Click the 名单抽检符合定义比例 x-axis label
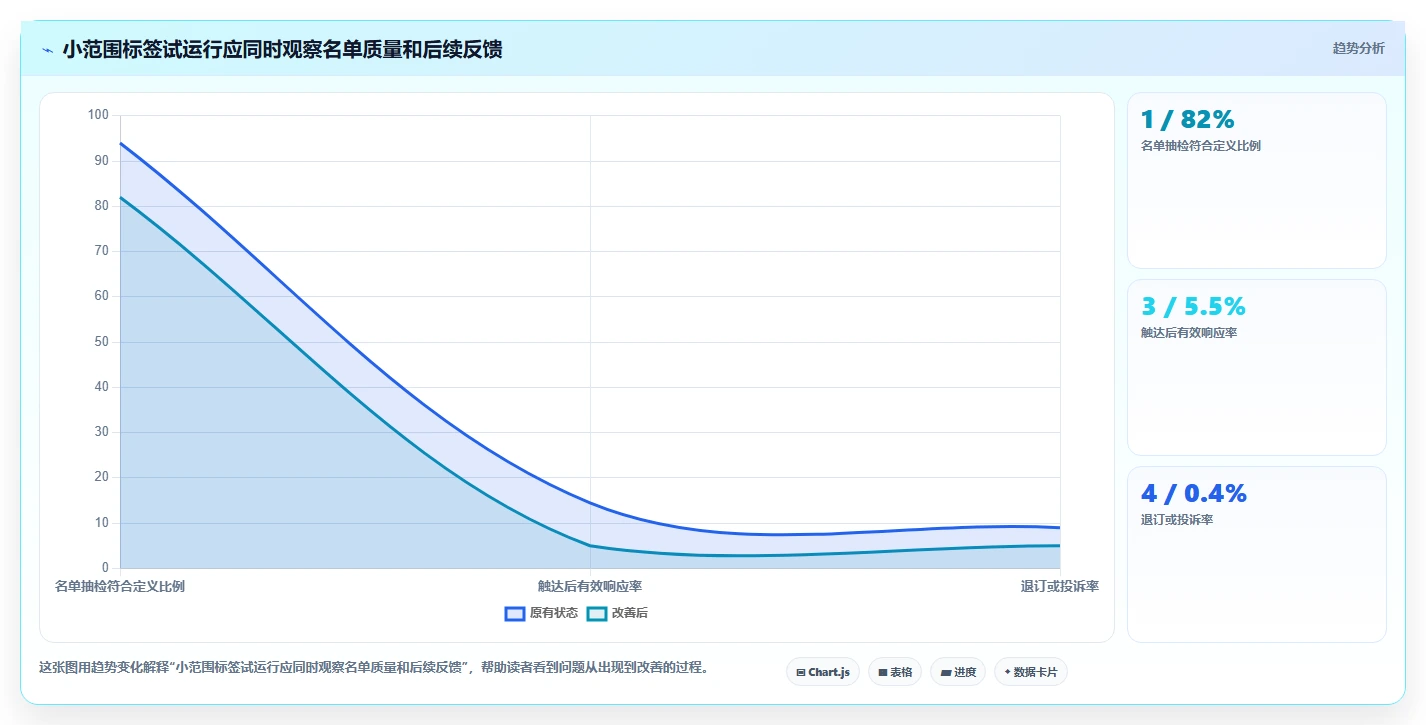Image resolution: width=1426 pixels, height=725 pixels. (120, 586)
